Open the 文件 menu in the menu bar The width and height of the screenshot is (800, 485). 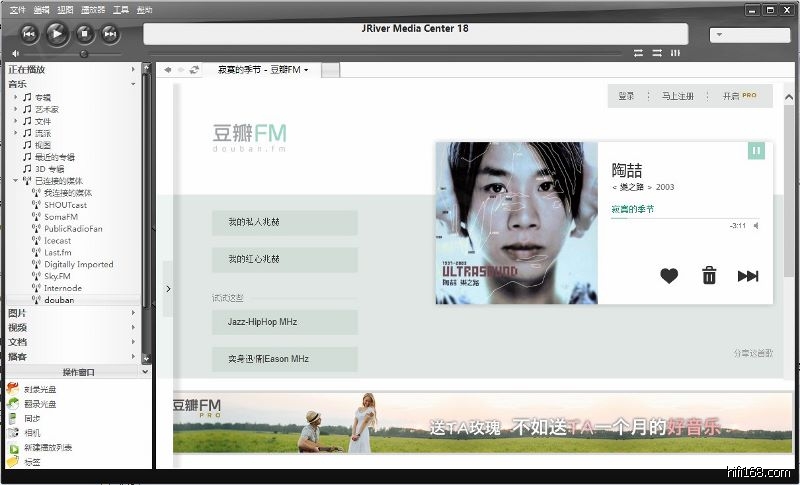[17, 9]
